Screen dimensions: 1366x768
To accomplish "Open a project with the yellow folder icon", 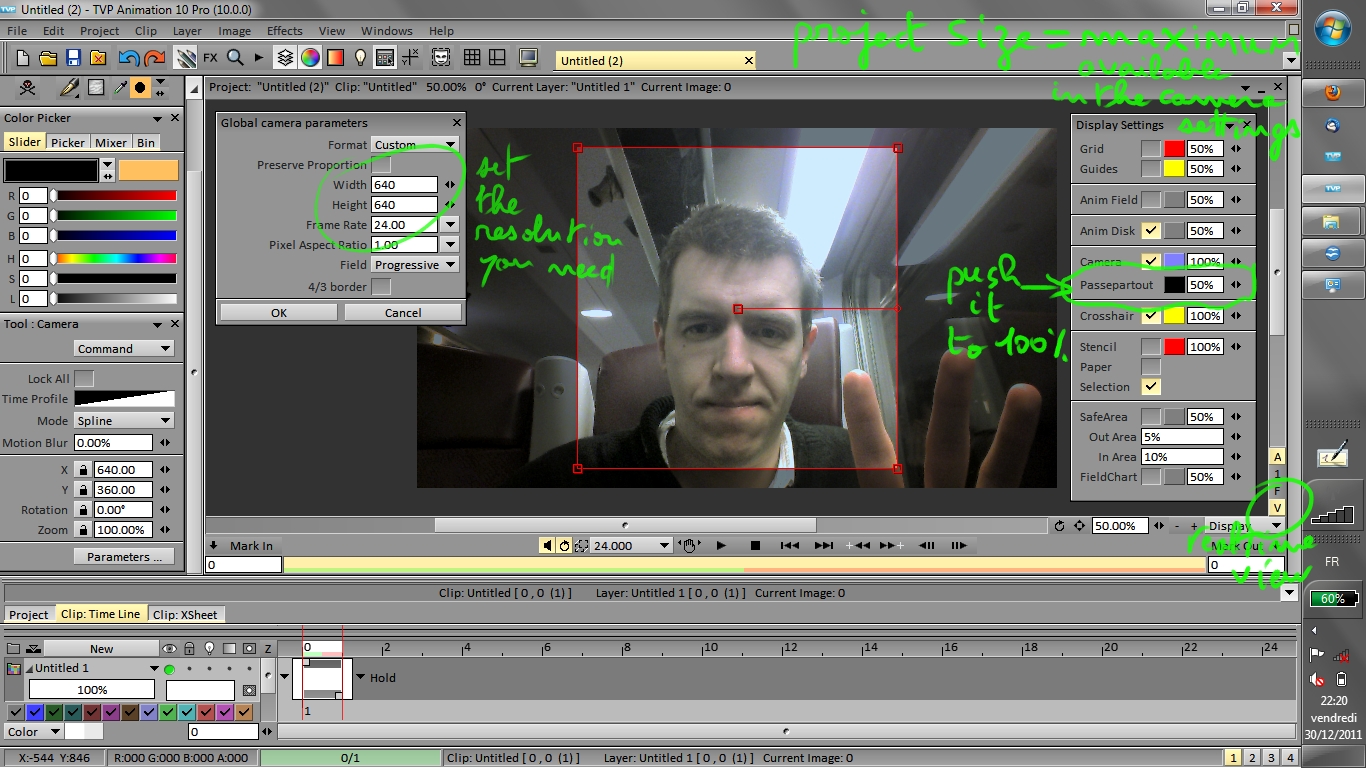I will tap(47, 58).
